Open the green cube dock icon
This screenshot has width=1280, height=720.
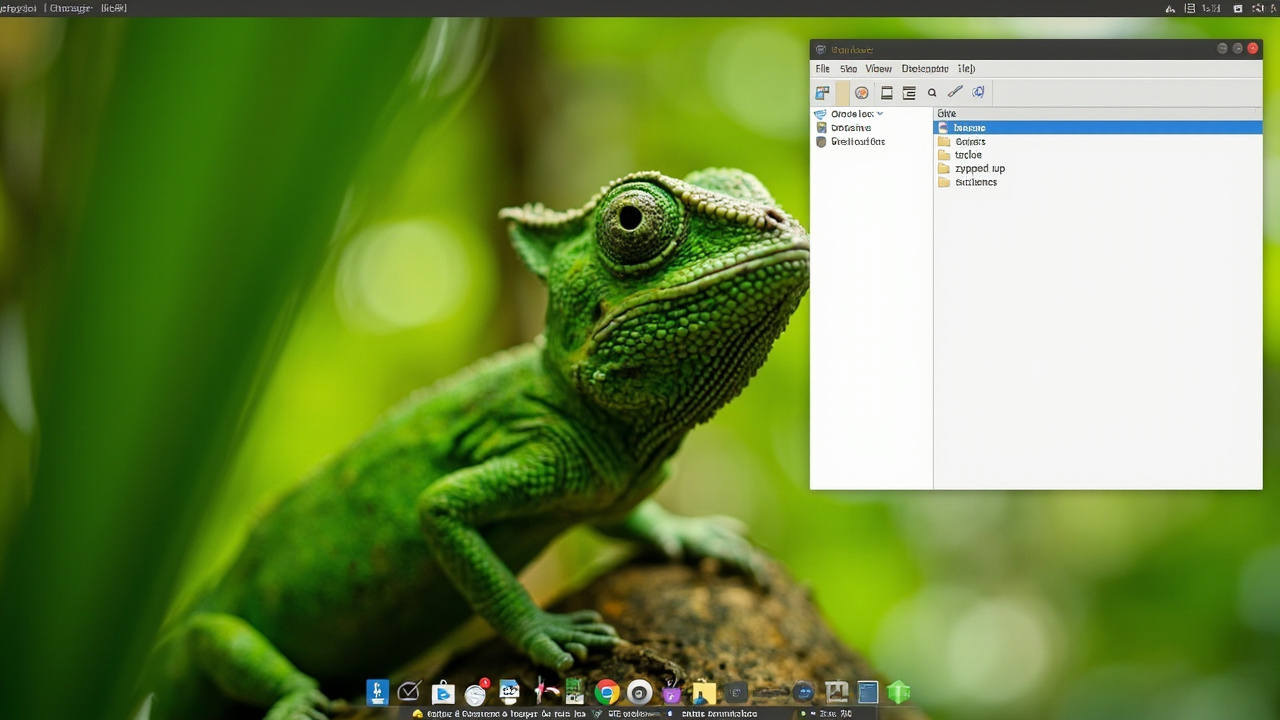899,692
